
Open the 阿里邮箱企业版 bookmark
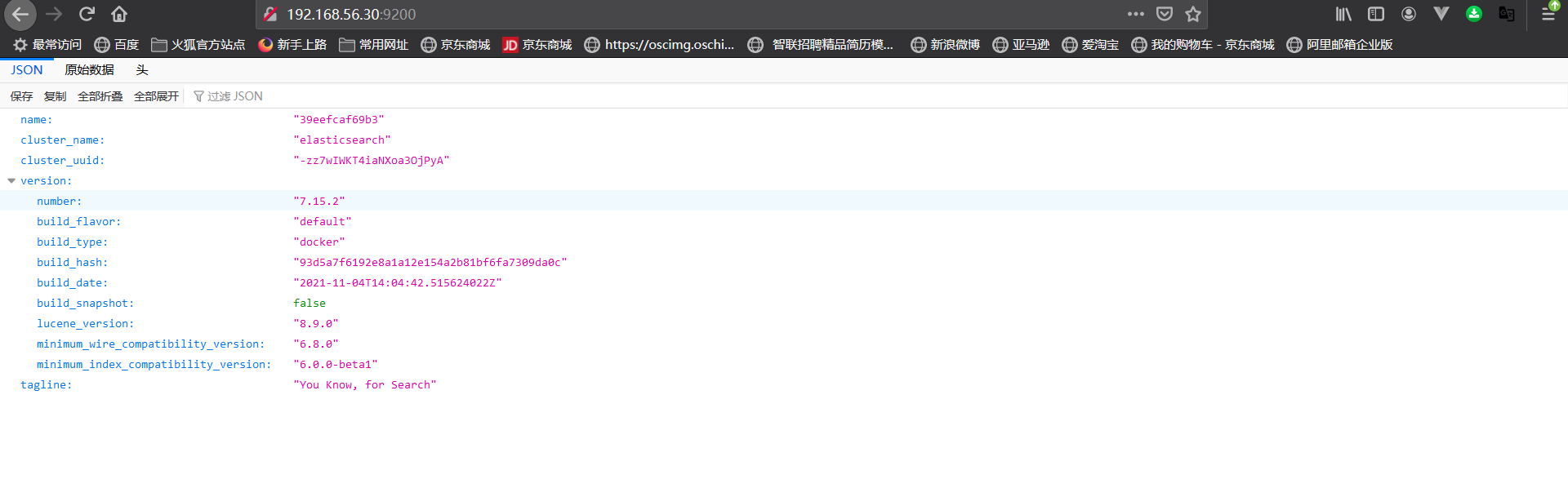1339,45
